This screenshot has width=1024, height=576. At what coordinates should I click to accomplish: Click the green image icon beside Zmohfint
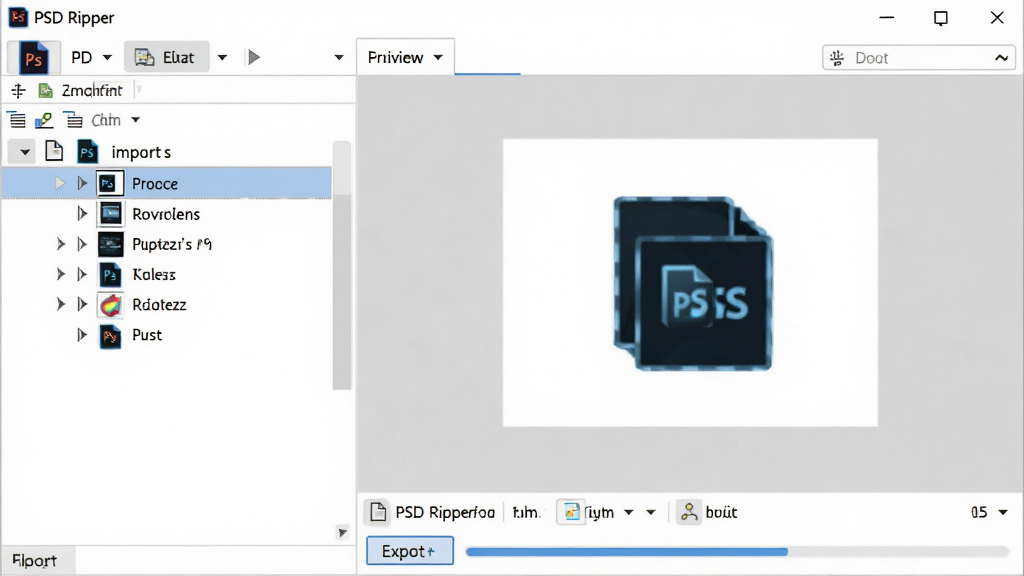[45, 91]
